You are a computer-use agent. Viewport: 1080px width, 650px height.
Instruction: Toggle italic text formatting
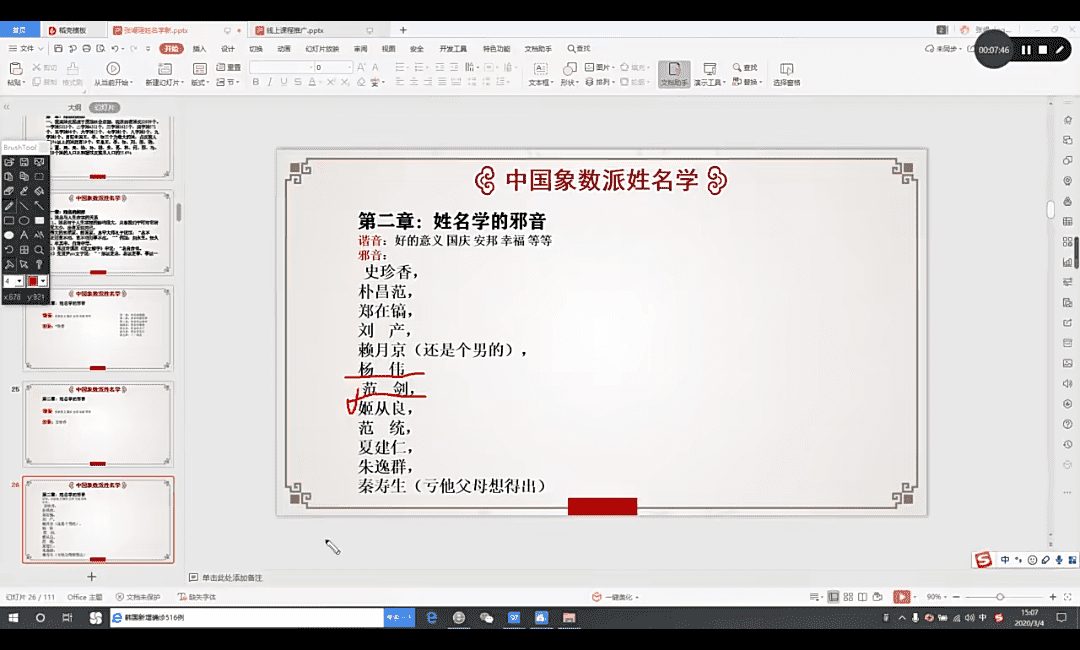[270, 82]
